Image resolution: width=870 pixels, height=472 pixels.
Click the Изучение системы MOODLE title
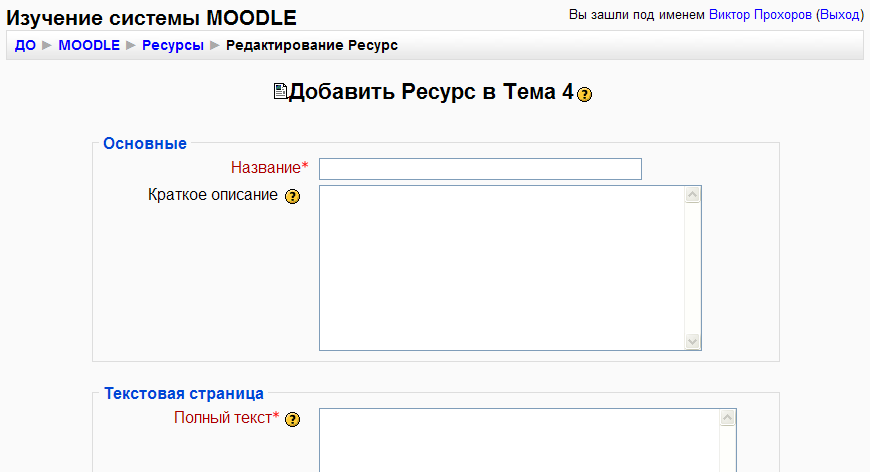click(x=151, y=18)
